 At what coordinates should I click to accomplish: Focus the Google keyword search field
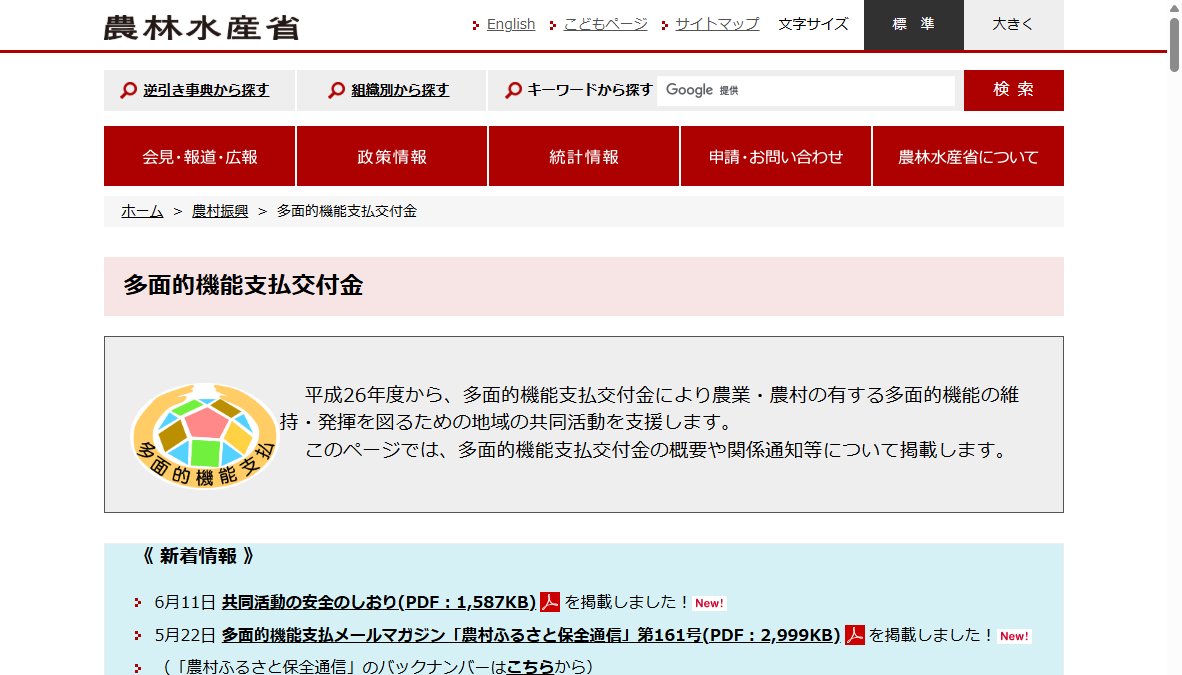tap(806, 91)
